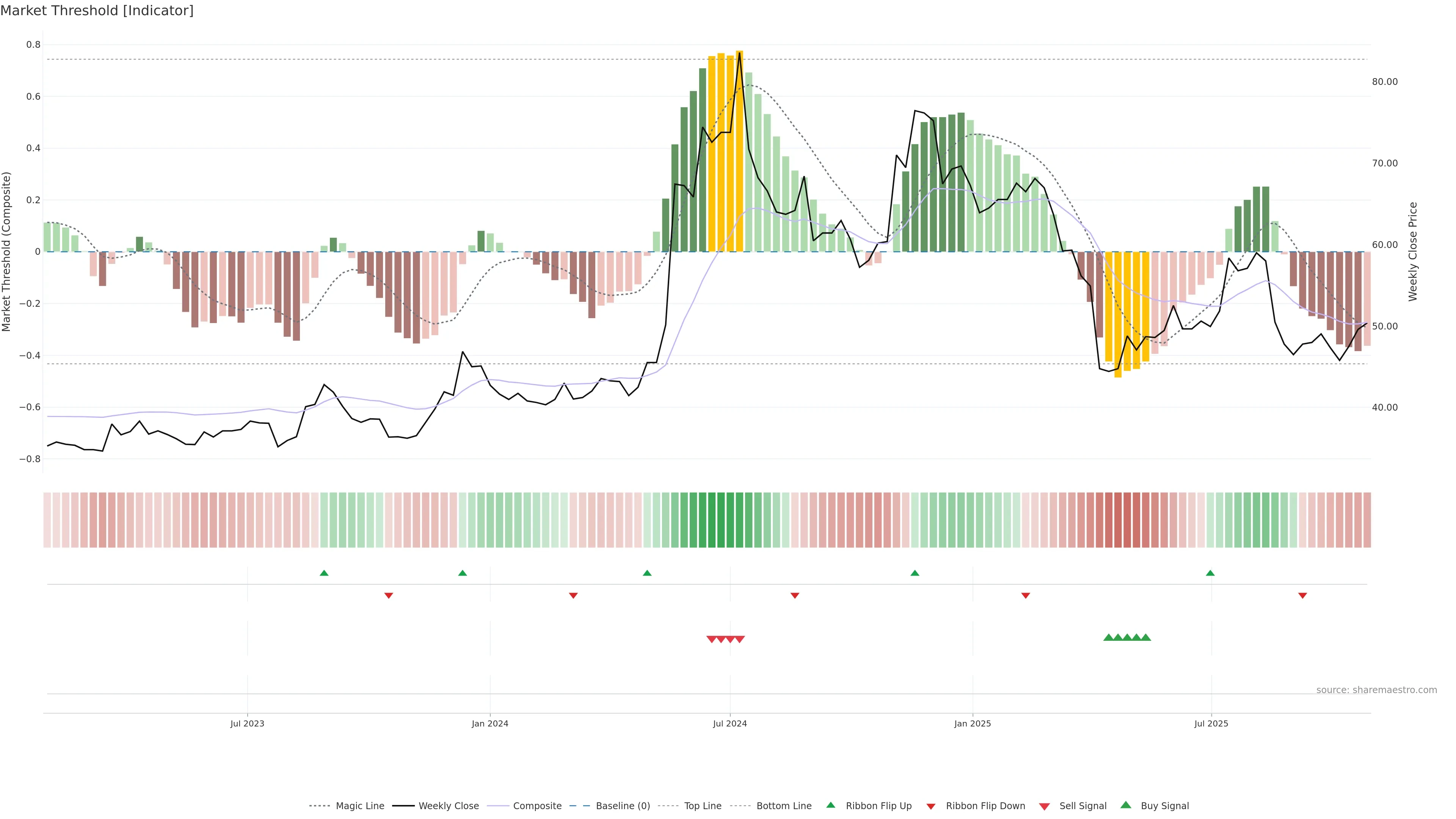Screen dimensions: 1456x819
Task: Click the Ribbon Flip Up marker near Jan 2024
Action: (x=462, y=573)
